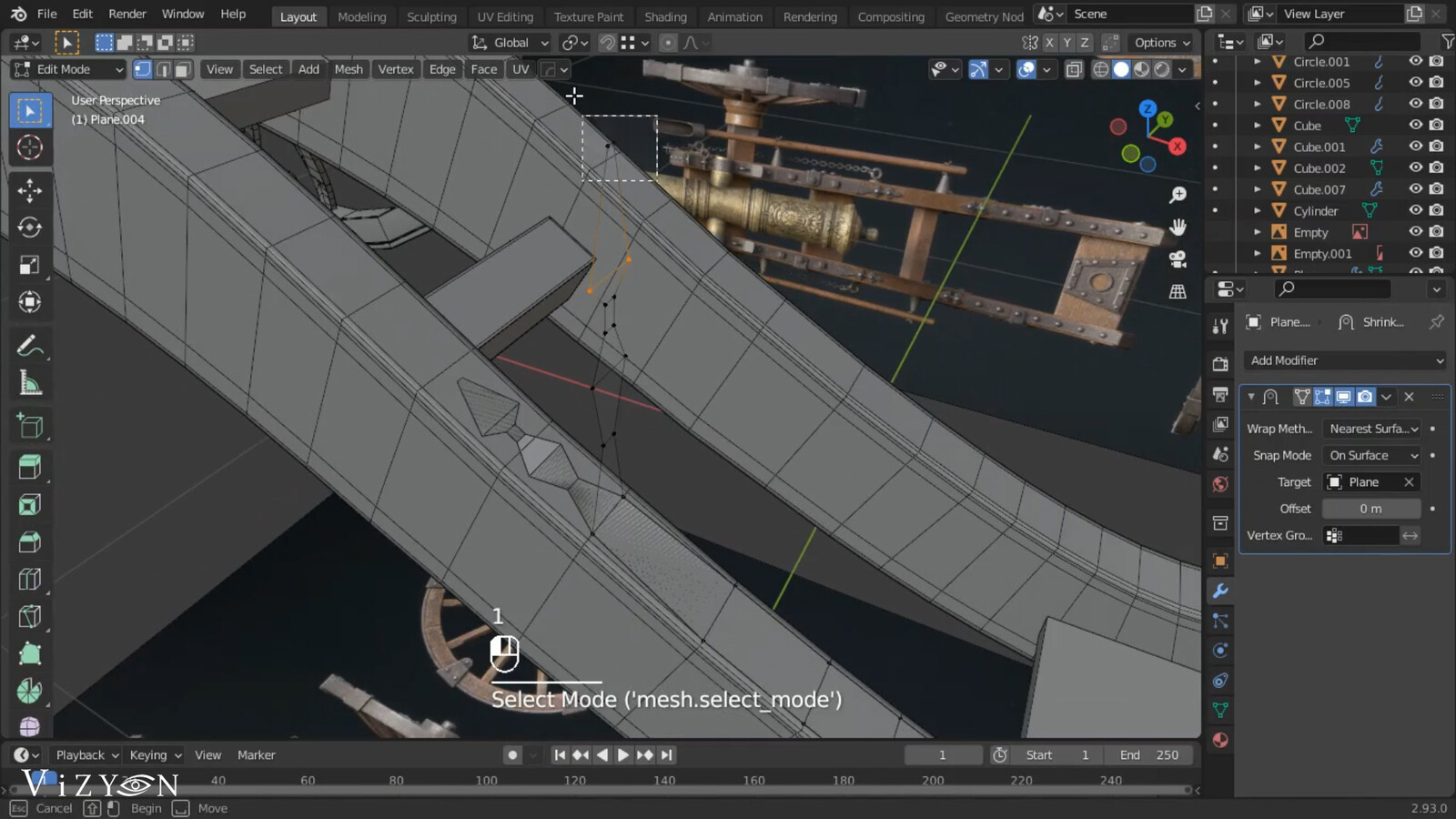Select the Select Box tool
Viewport: 1456px width, 819px height.
(x=30, y=111)
